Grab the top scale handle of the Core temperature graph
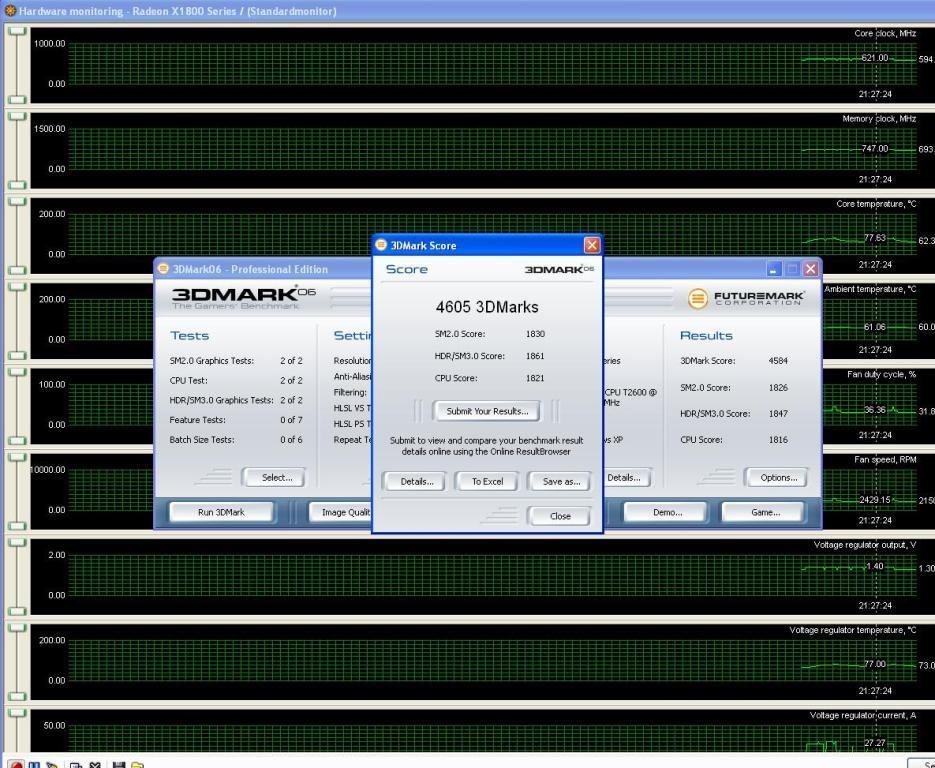935x768 pixels. pos(17,202)
